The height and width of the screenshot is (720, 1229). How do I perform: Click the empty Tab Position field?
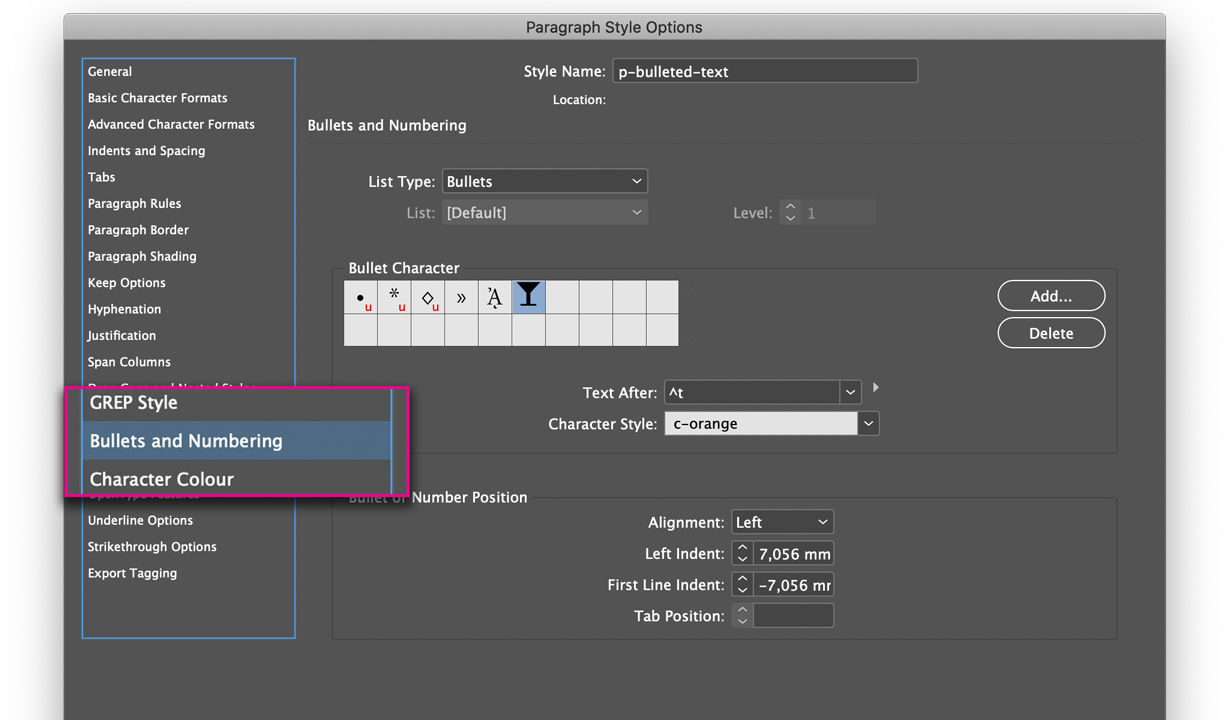tap(793, 615)
